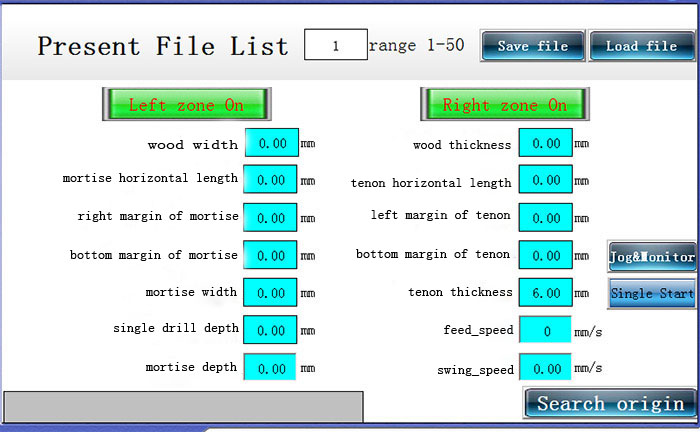Select the wood width value field
Image resolution: width=700 pixels, height=432 pixels.
pos(272,143)
